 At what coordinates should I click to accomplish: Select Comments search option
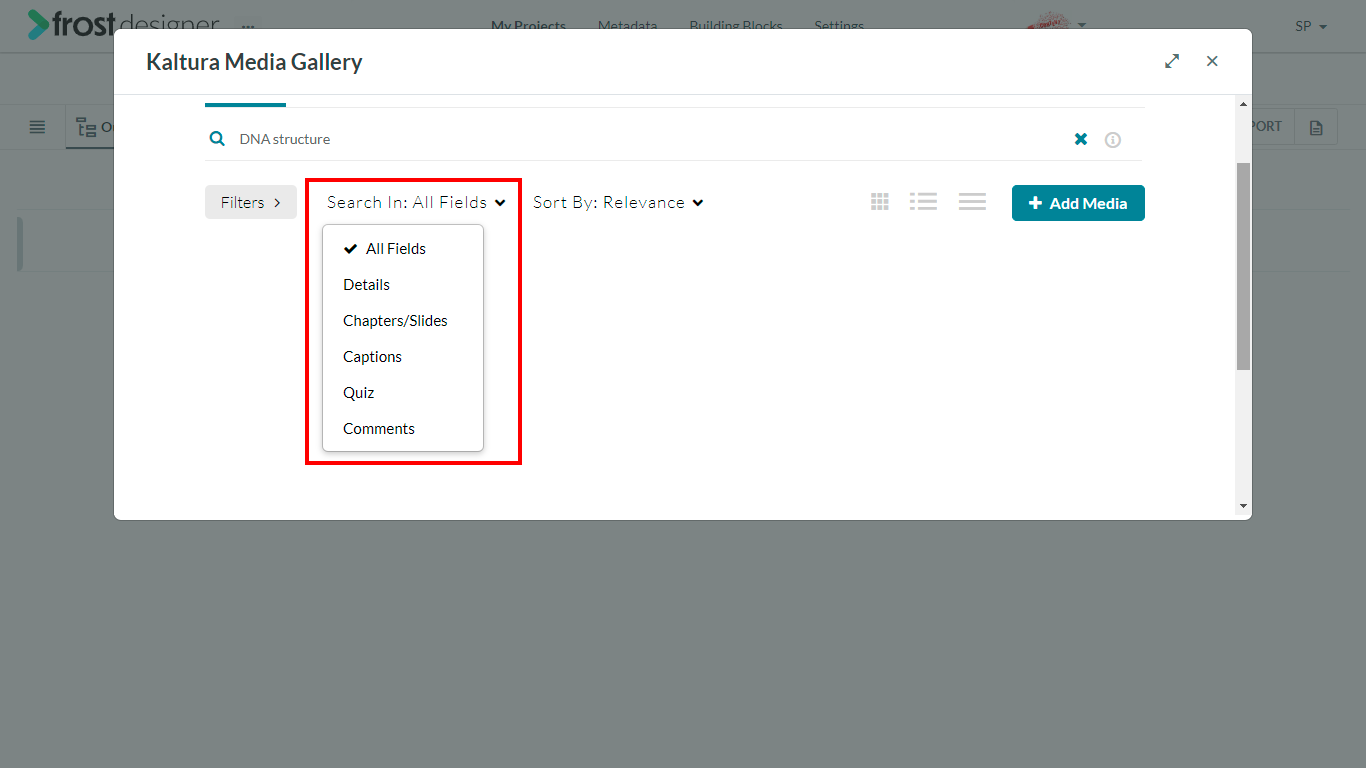point(403,429)
